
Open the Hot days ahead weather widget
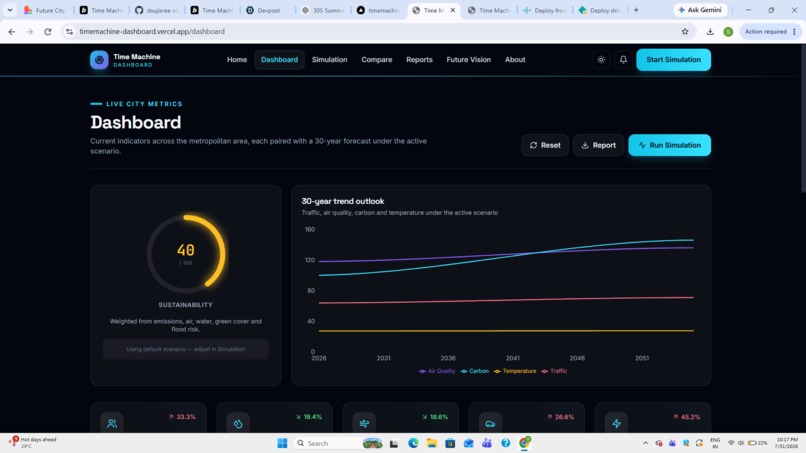(x=32, y=443)
